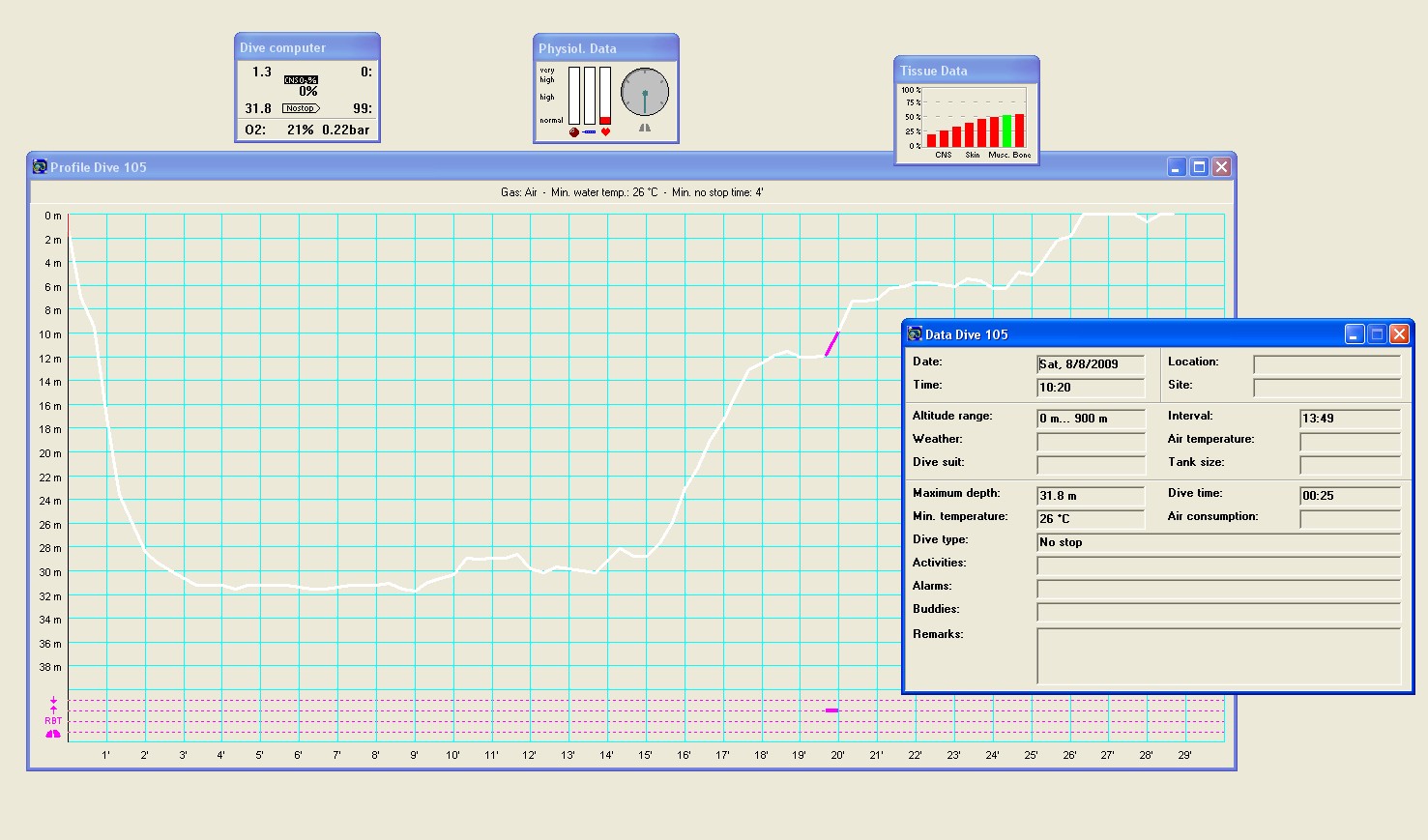Viewport: 1428px width, 840px height.
Task: Click the gray lungs icon below the gauge
Action: (x=645, y=128)
